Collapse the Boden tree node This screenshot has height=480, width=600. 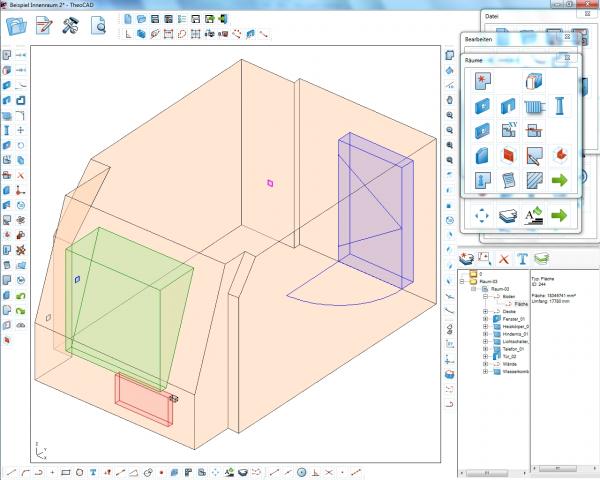[x=485, y=296]
